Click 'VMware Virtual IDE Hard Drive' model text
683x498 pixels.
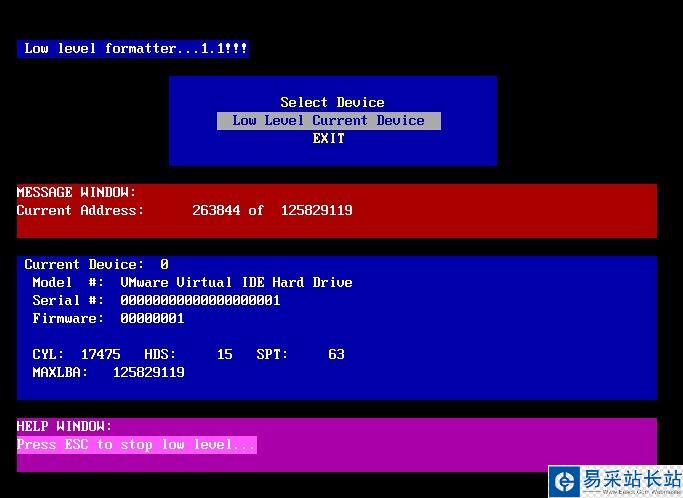tap(236, 282)
